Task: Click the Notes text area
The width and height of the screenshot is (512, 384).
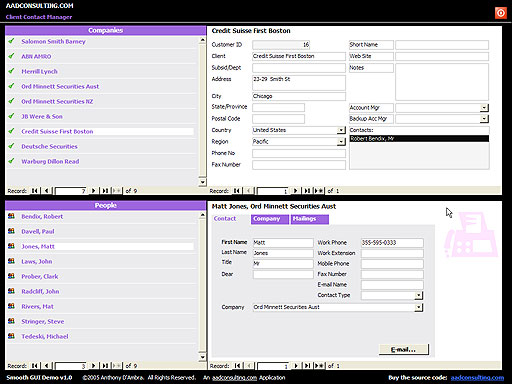Action: pos(442,82)
